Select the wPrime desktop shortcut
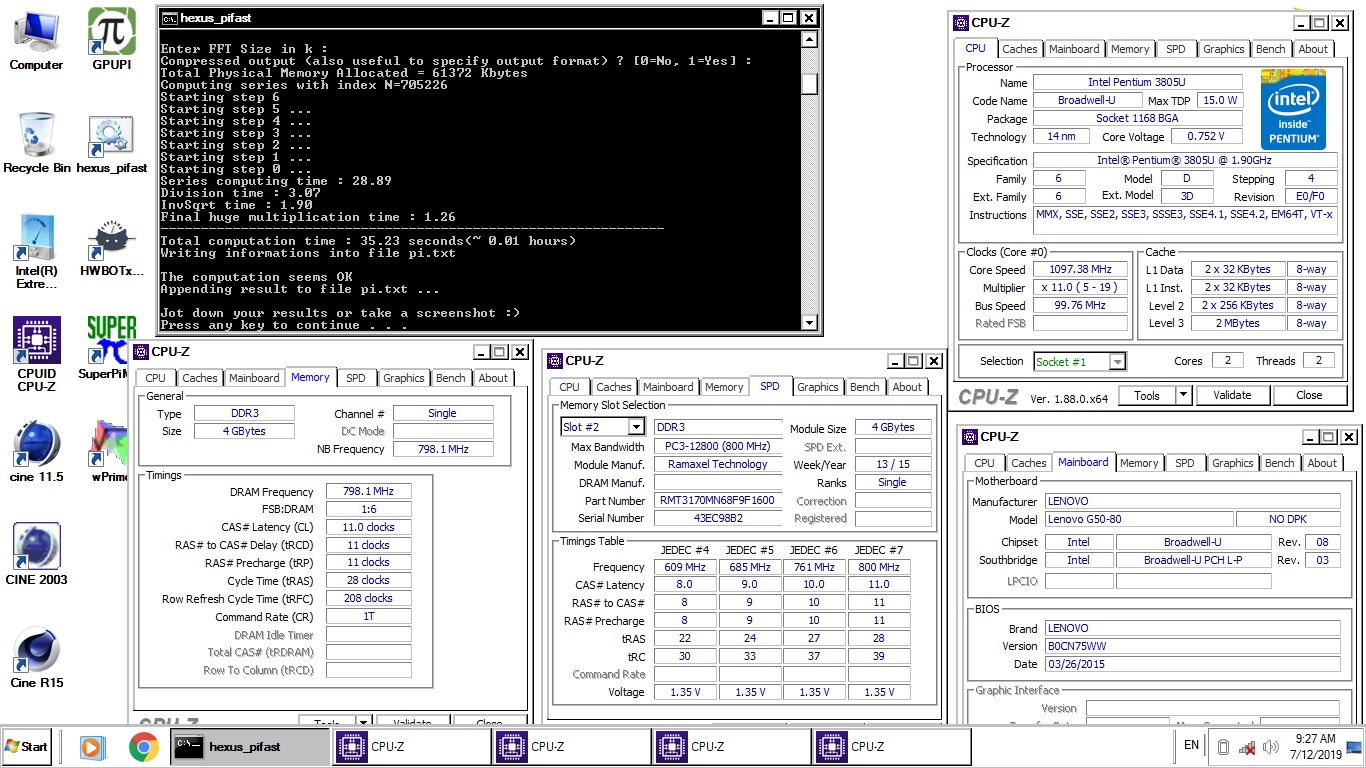Viewport: 1366px width, 768px height. point(108,452)
